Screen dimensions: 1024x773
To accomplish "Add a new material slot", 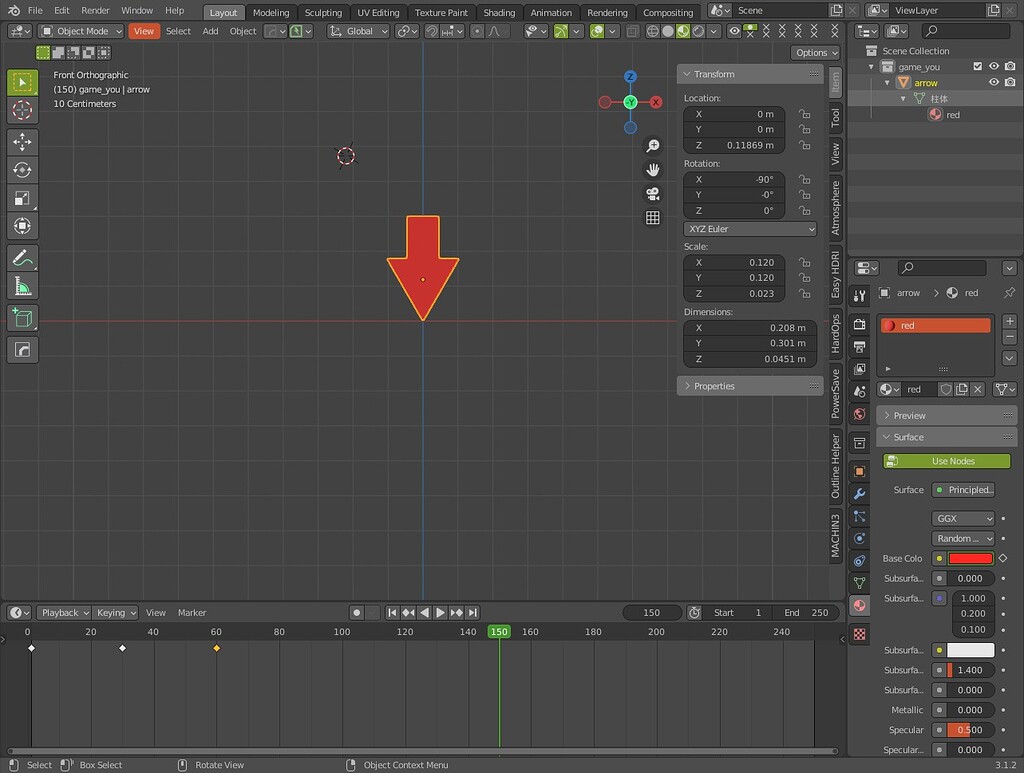I will point(1010,321).
